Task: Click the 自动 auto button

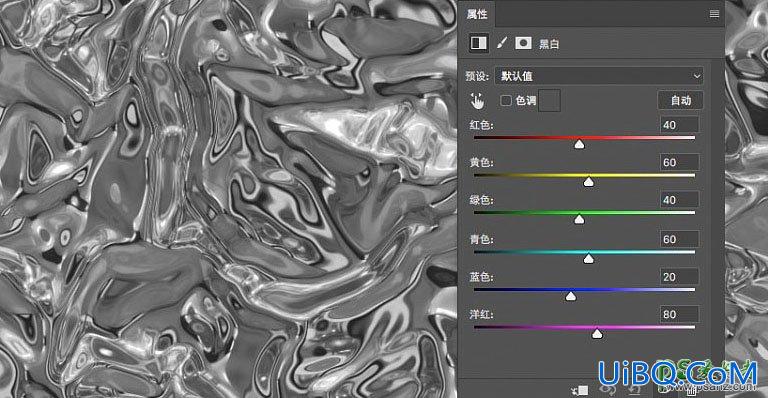Action: [x=680, y=100]
